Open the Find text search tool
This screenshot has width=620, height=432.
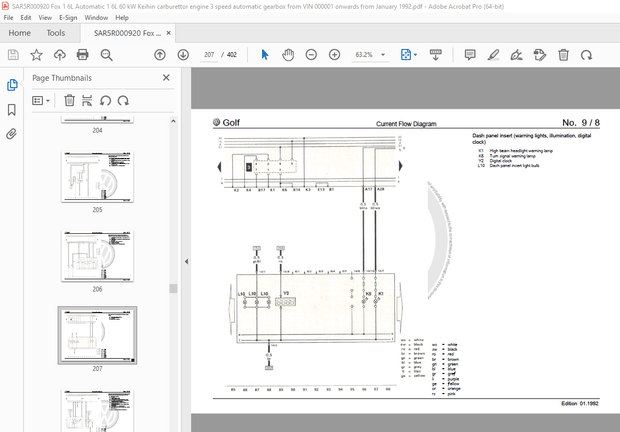106,55
